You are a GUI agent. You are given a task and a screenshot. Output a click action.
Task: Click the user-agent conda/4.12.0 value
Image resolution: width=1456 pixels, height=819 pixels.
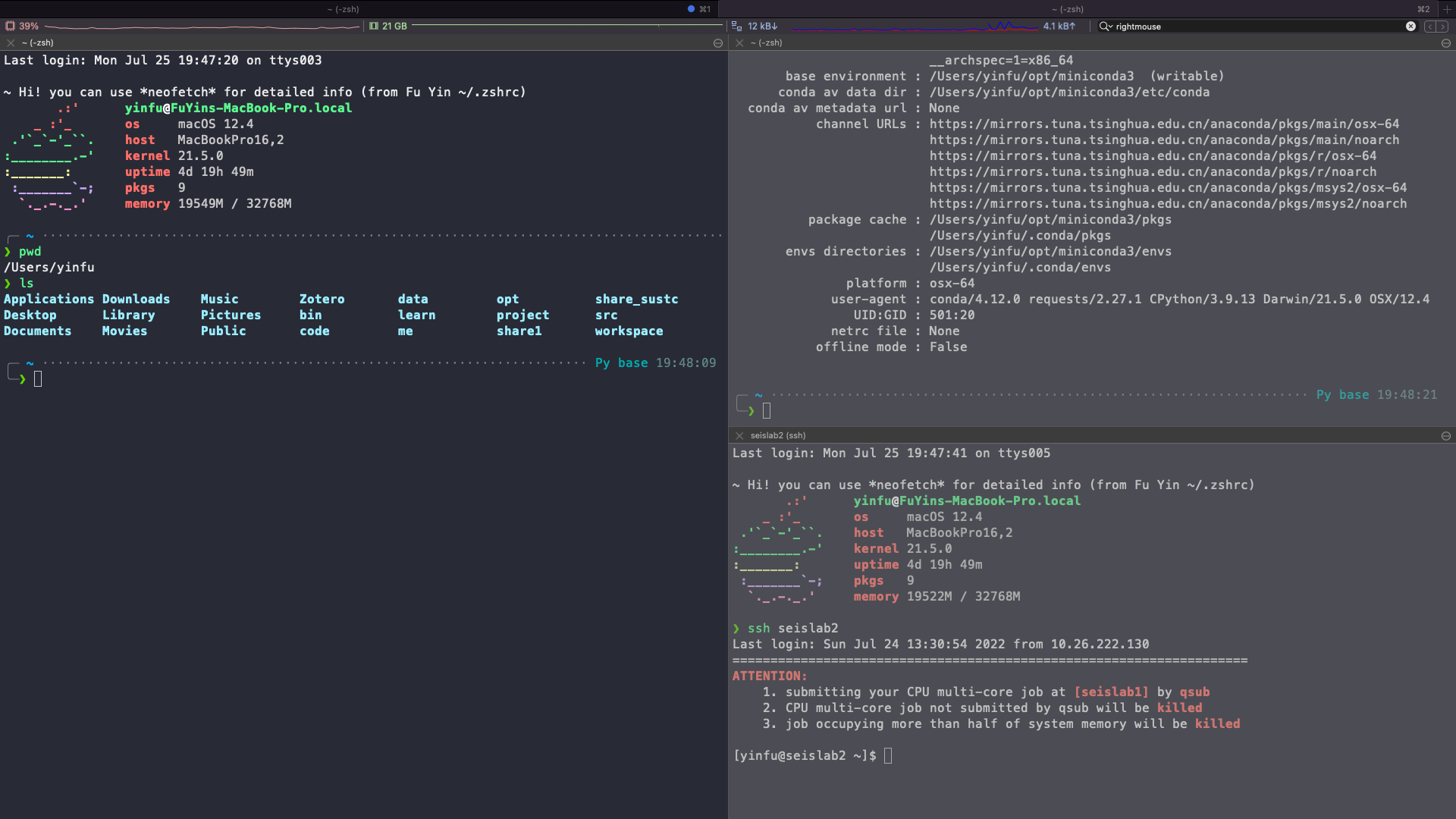click(x=1180, y=300)
